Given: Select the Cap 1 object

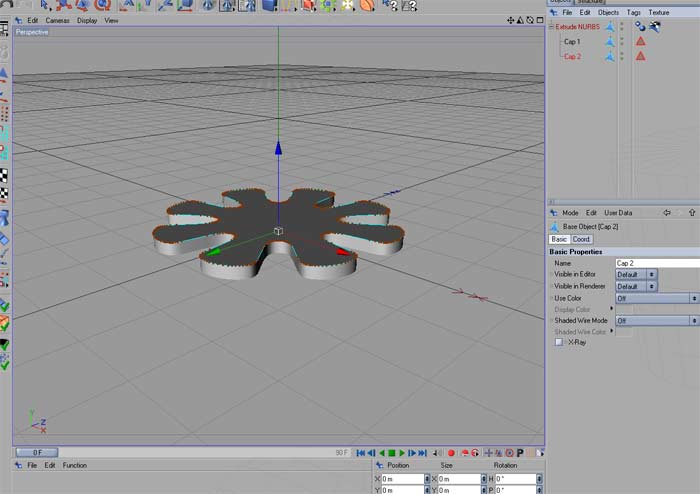Looking at the screenshot, I should click(x=572, y=41).
